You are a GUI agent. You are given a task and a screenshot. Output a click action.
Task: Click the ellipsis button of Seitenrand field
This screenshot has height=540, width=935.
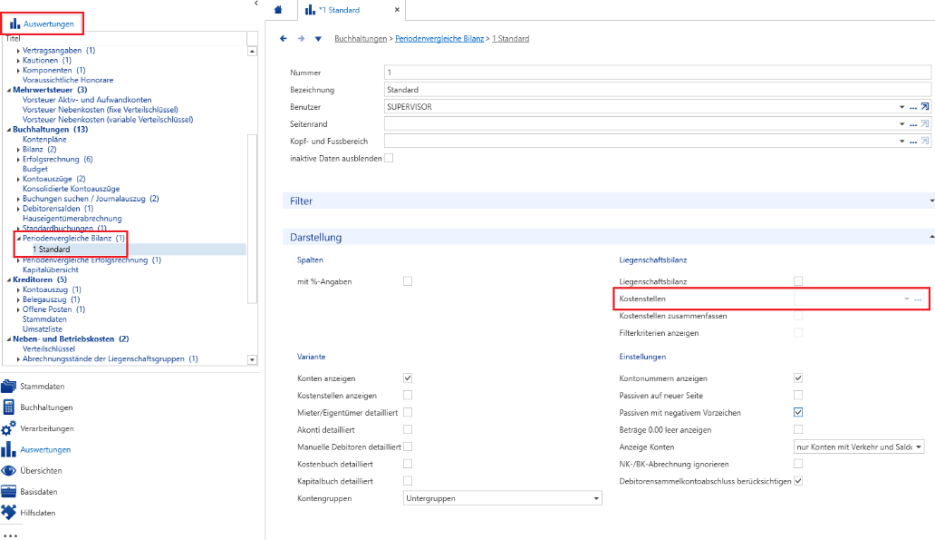coord(913,125)
